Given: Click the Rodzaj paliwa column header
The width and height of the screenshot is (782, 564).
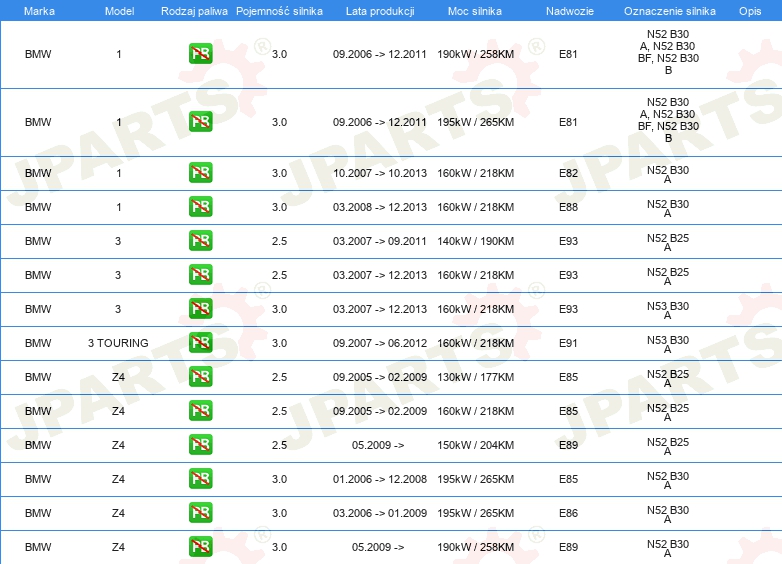Looking at the screenshot, I should coord(194,11).
